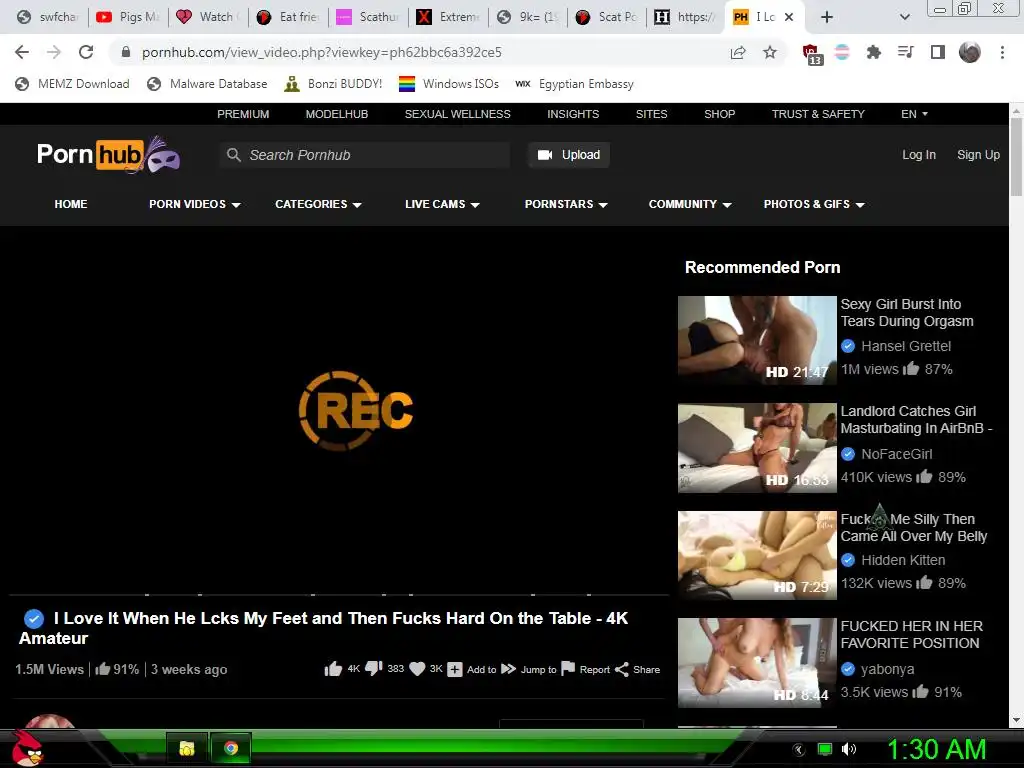Show hidden tray icons arrow
Viewport: 1024px width, 768px height.
click(799, 749)
